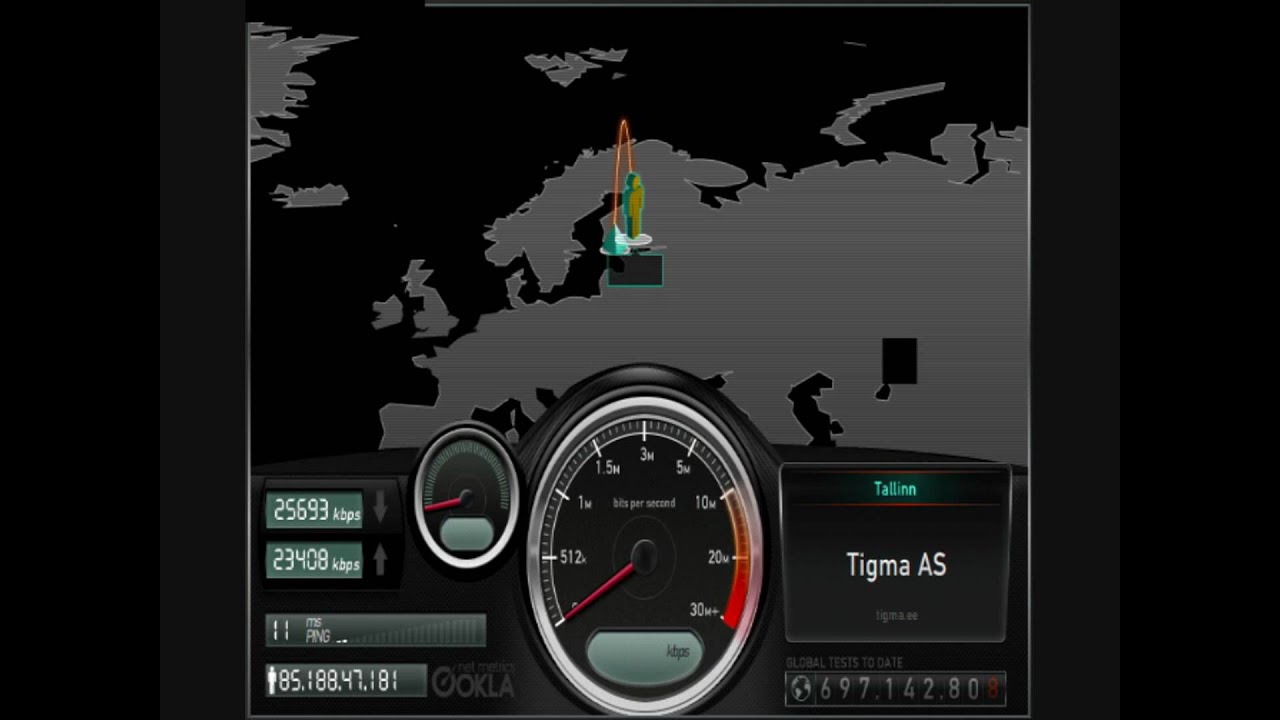This screenshot has width=1280, height=720.
Task: Click the 30M+ mark on speedometer
Action: 705,609
